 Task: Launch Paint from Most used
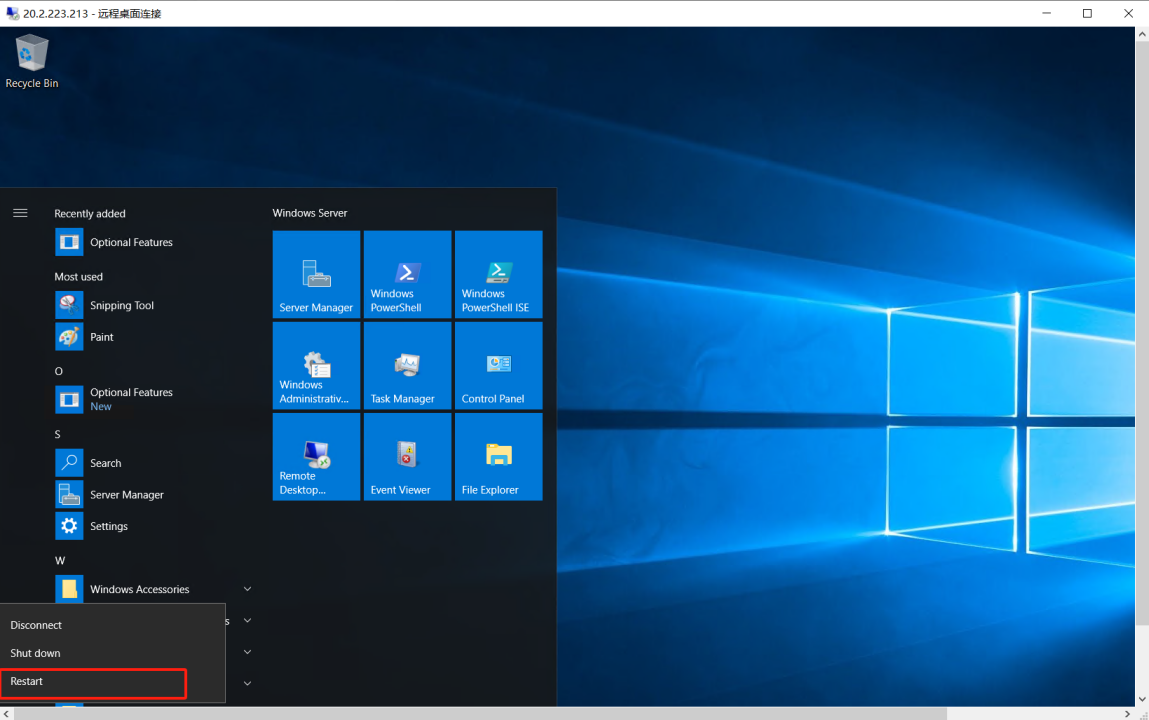pos(154,337)
